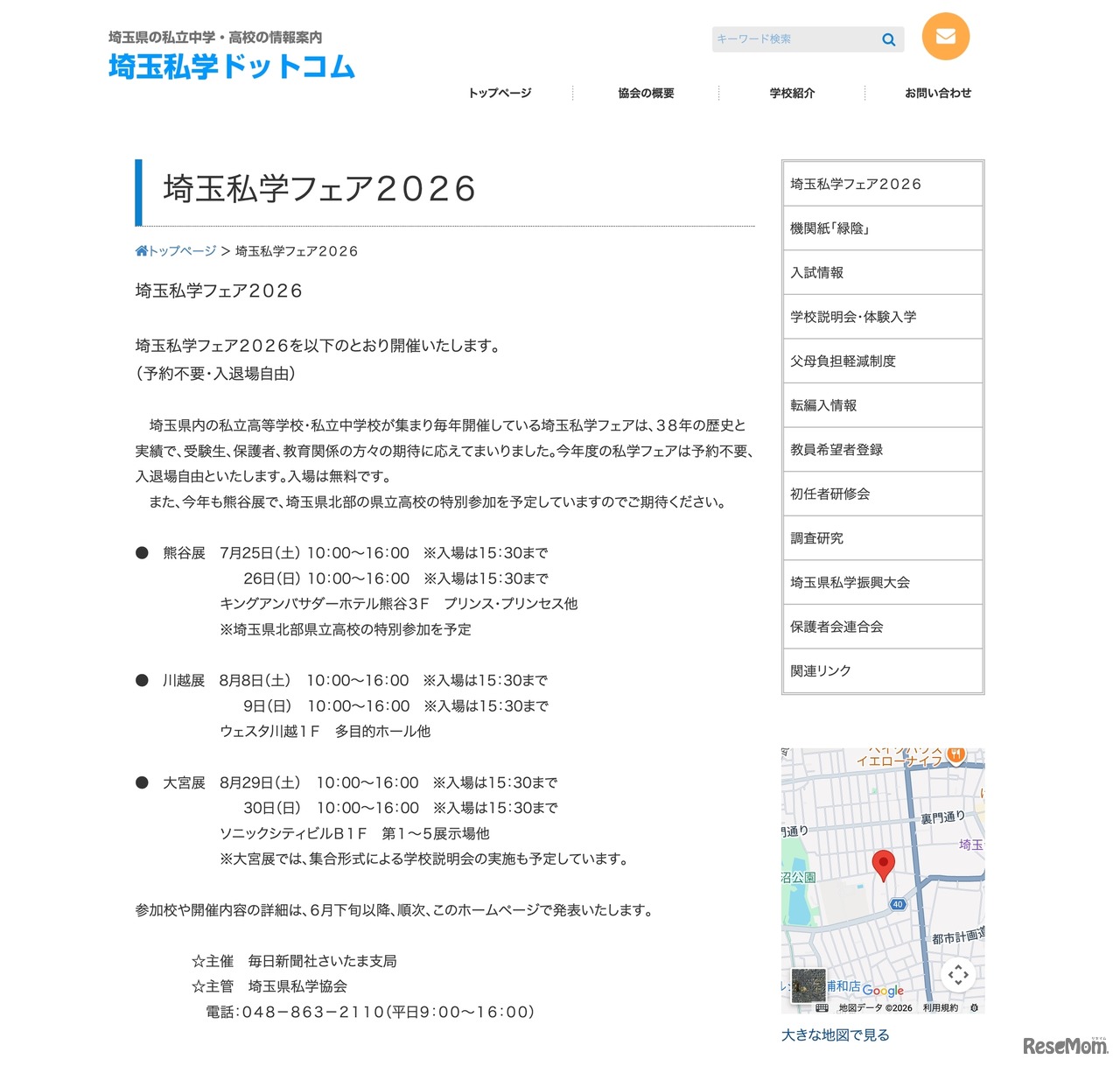
Task: Open 埼玉県私学振興大会 sidebar item
Action: (x=883, y=582)
